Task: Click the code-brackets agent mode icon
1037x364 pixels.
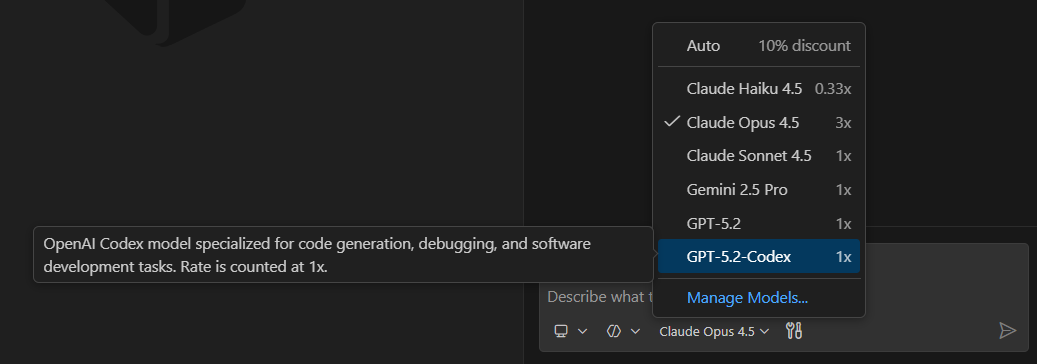Action: click(x=614, y=331)
